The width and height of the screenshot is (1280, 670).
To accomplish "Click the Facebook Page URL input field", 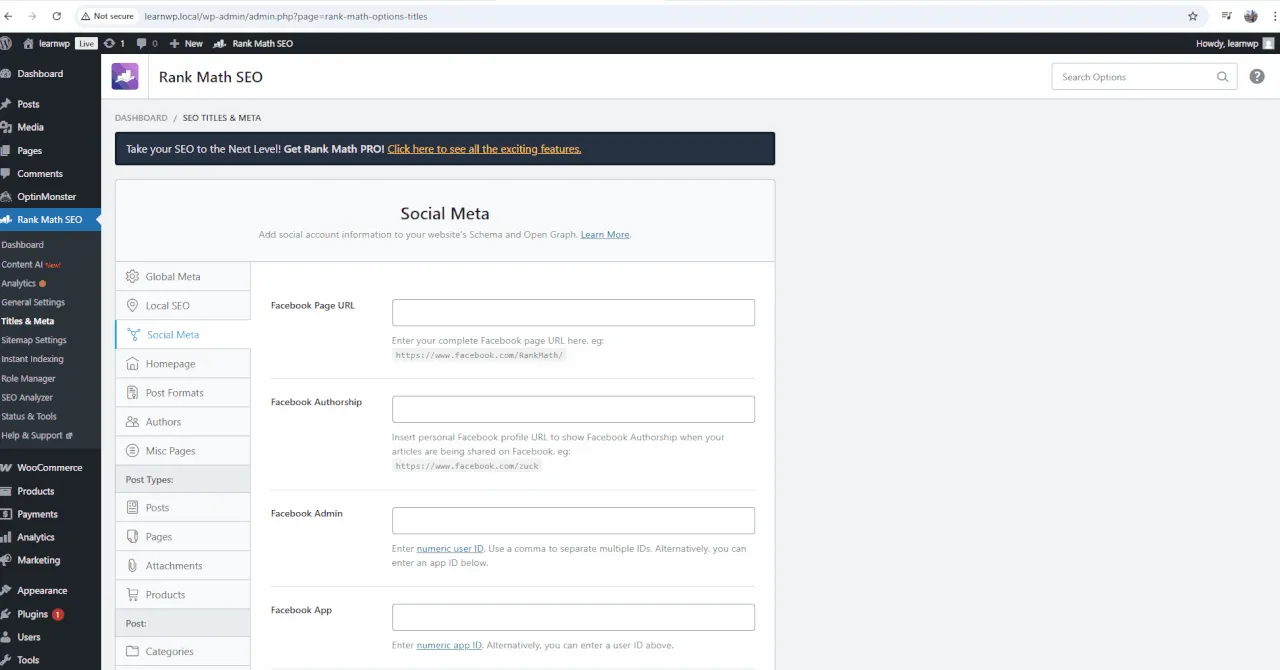I will point(573,313).
